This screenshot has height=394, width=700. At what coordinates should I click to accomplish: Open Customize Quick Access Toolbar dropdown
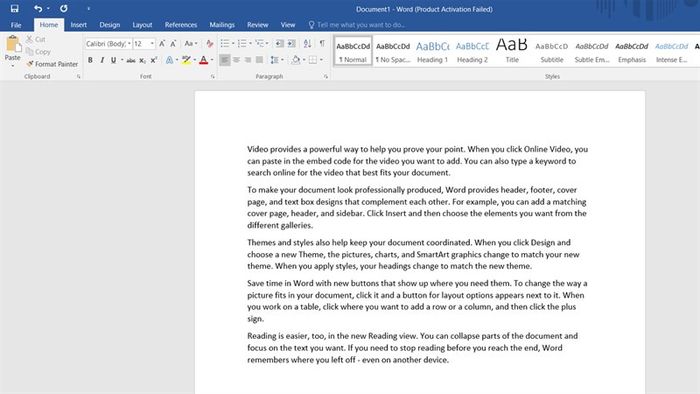tap(88, 9)
